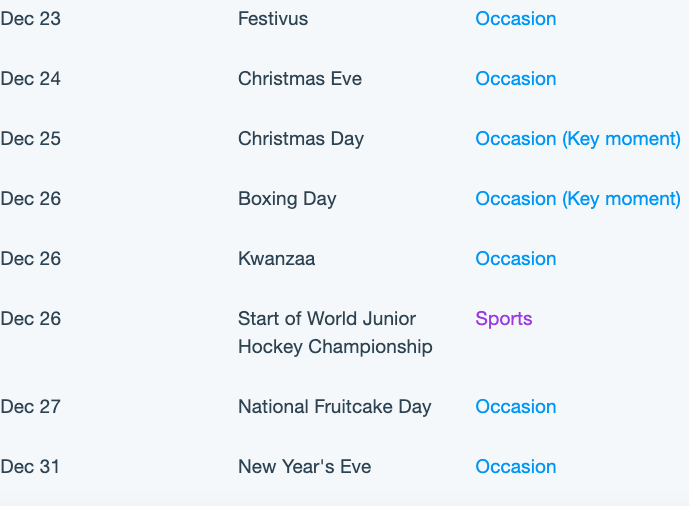Select the Christmas Day event name
The image size is (690, 506).
click(301, 139)
